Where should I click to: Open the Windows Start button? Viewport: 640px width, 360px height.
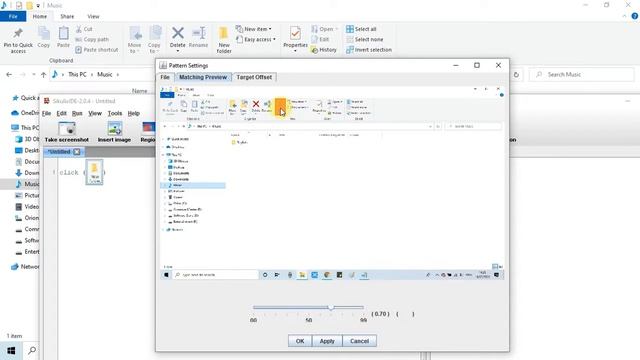point(11,351)
